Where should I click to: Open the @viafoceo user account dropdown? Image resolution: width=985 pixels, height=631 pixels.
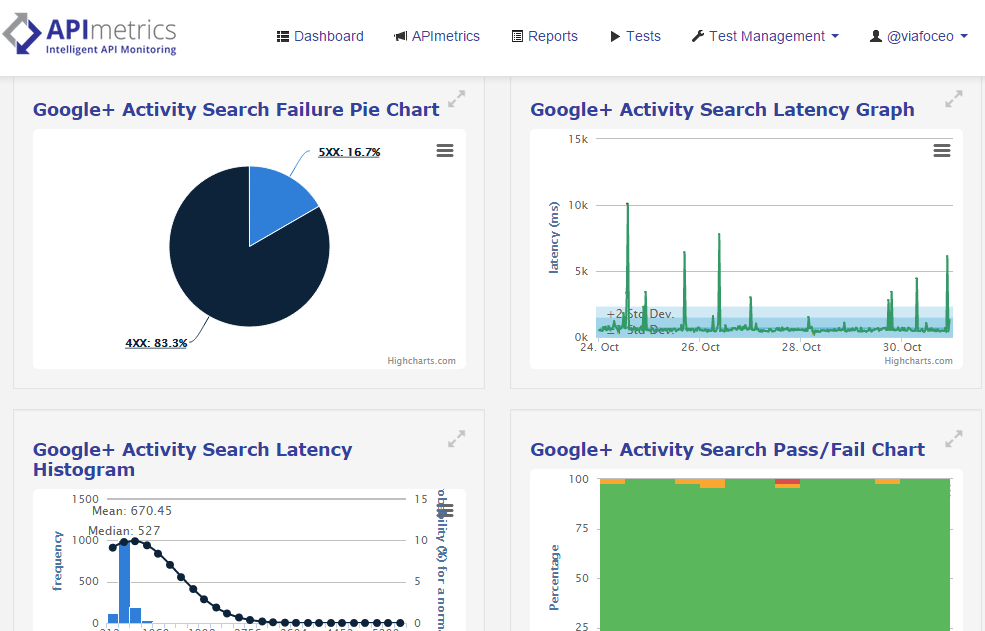919,36
